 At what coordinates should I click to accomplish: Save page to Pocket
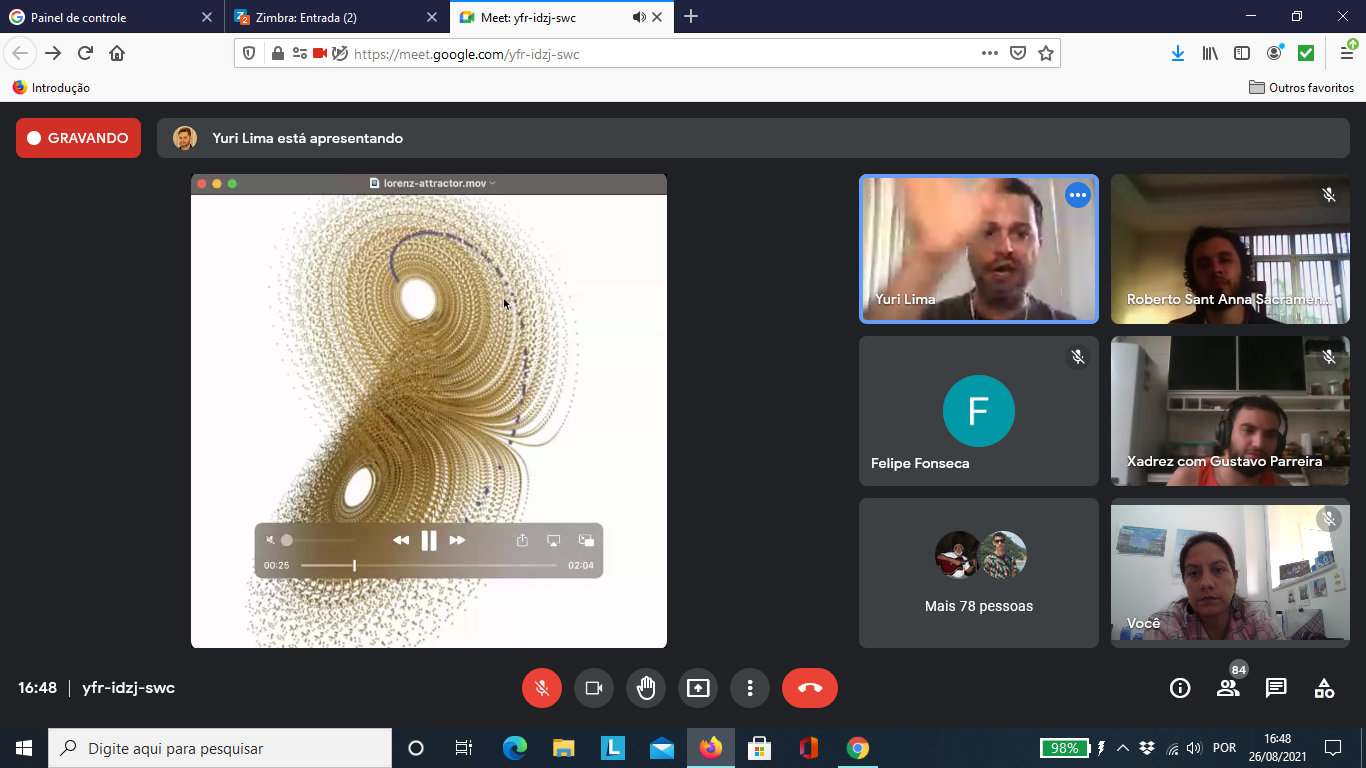click(x=1018, y=54)
